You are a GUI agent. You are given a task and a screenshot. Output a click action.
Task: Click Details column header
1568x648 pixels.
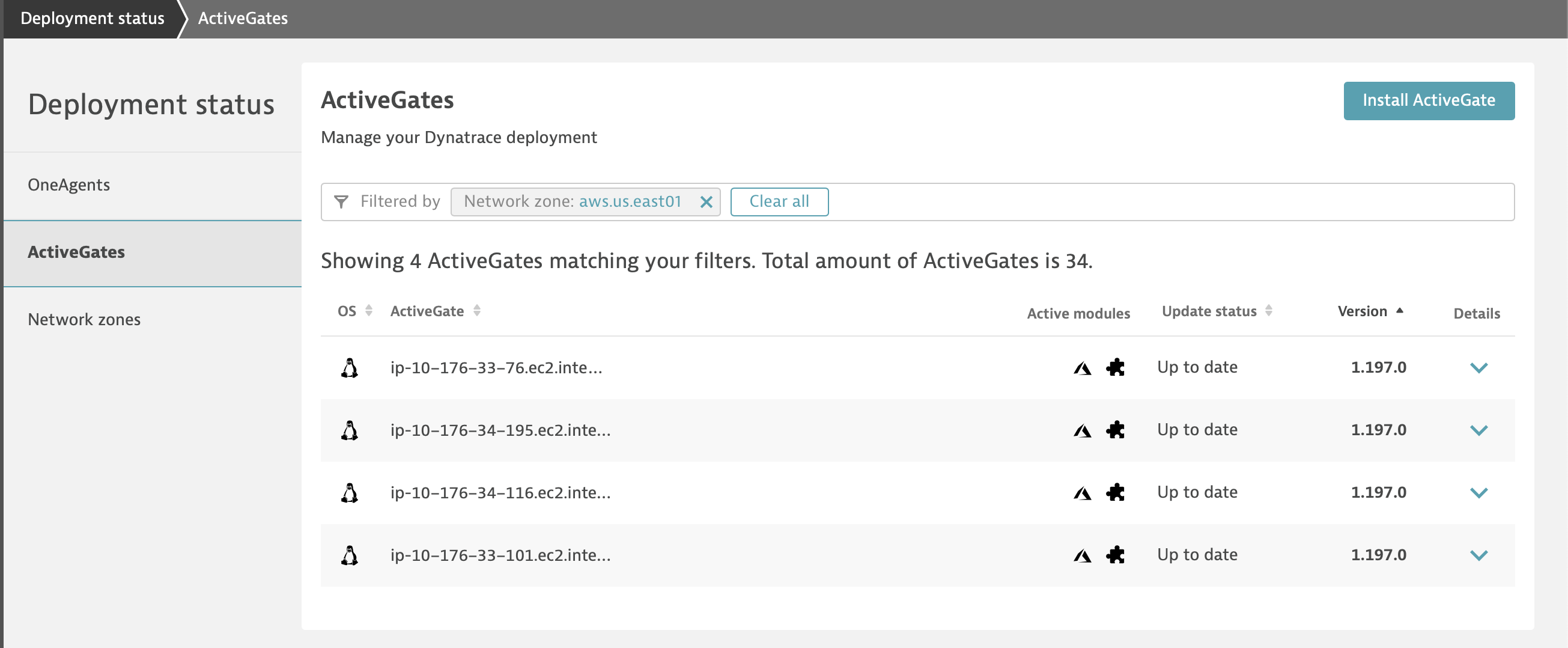1476,314
